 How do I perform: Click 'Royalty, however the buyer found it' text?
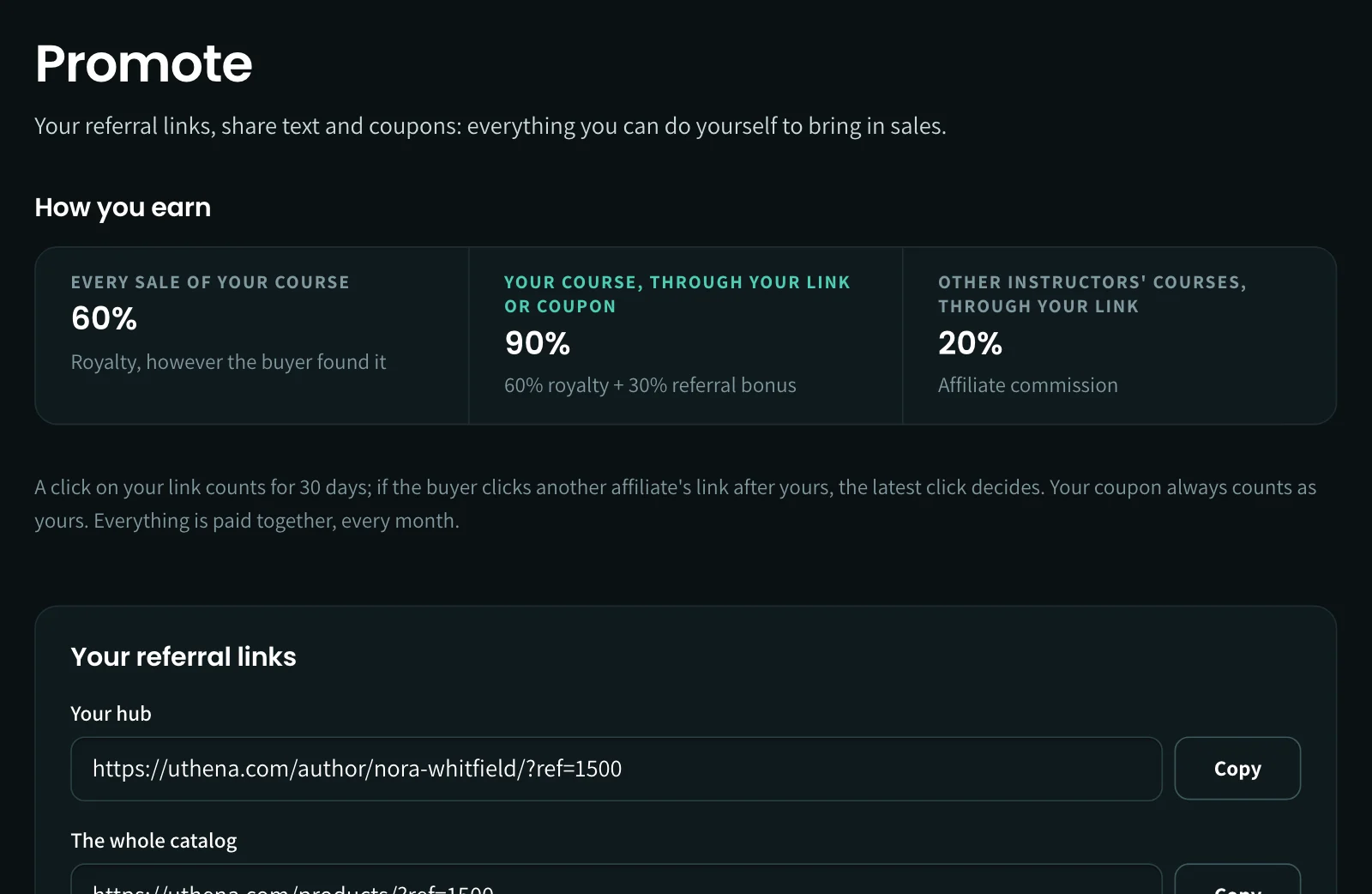228,362
